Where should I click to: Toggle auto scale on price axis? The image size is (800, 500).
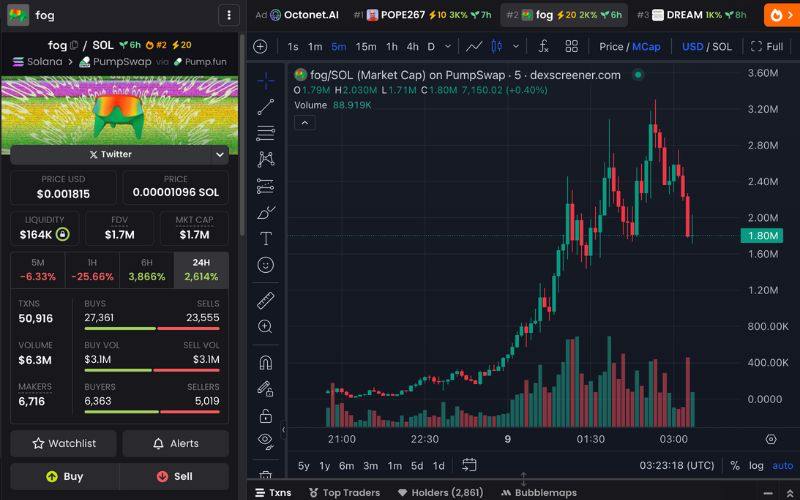(x=783, y=465)
